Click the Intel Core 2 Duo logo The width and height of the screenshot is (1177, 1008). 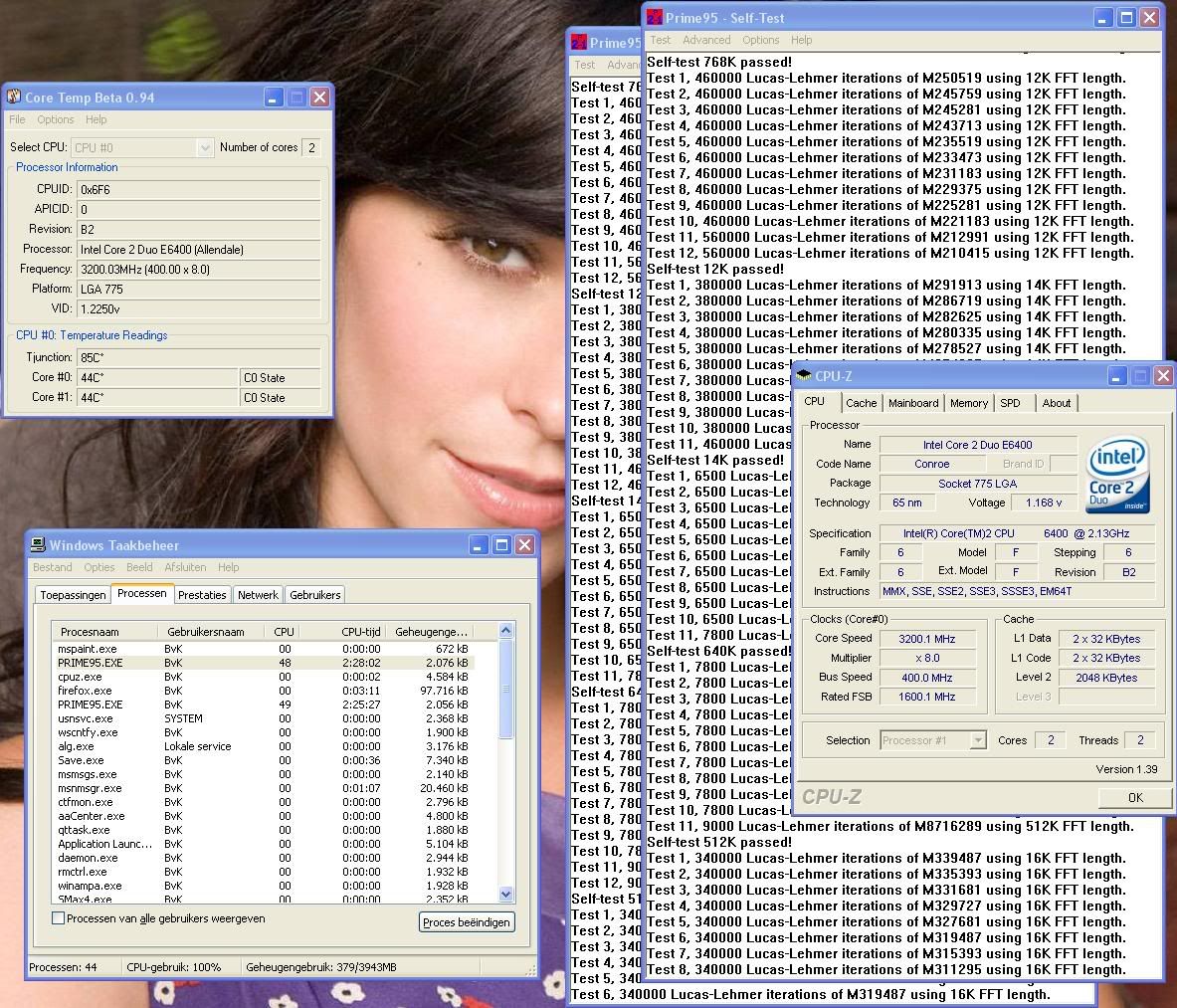1118,473
